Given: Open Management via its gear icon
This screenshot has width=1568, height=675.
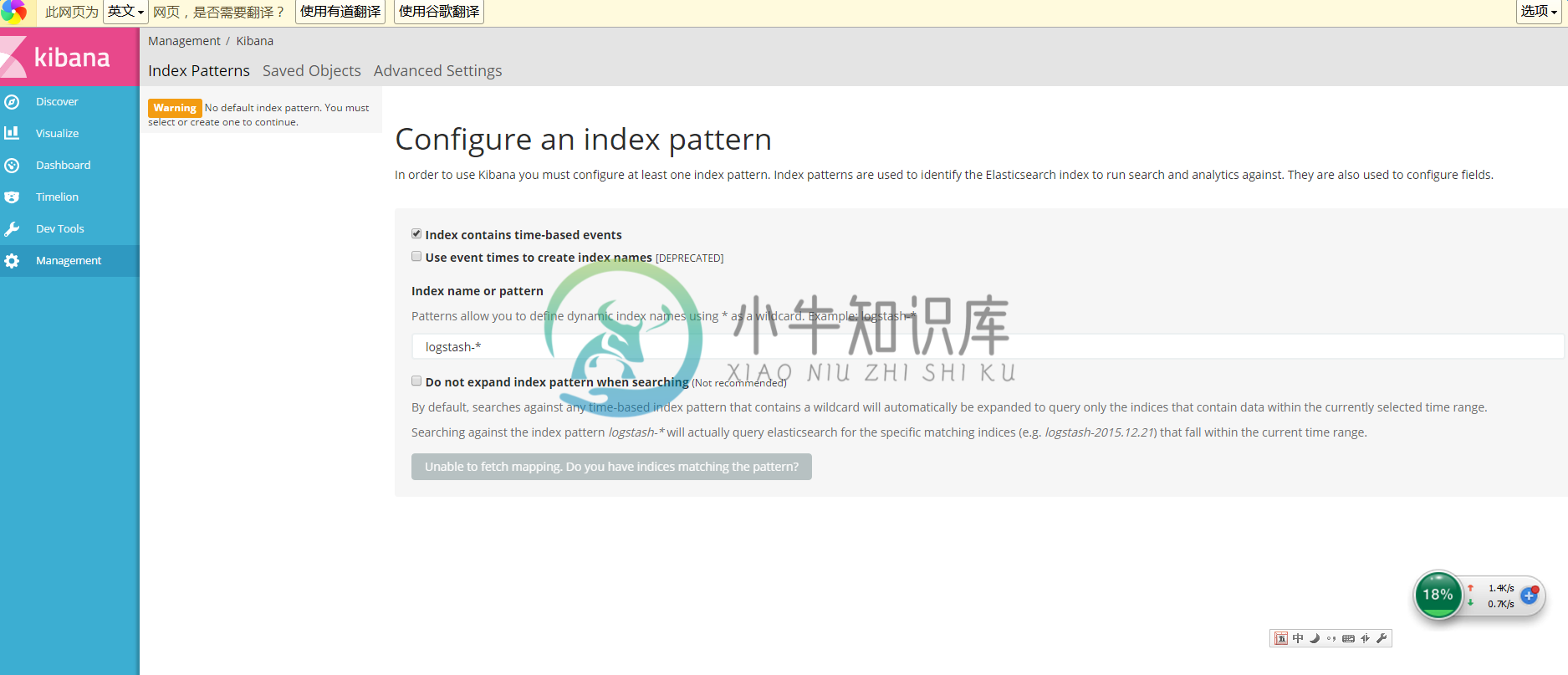Looking at the screenshot, I should [x=12, y=261].
